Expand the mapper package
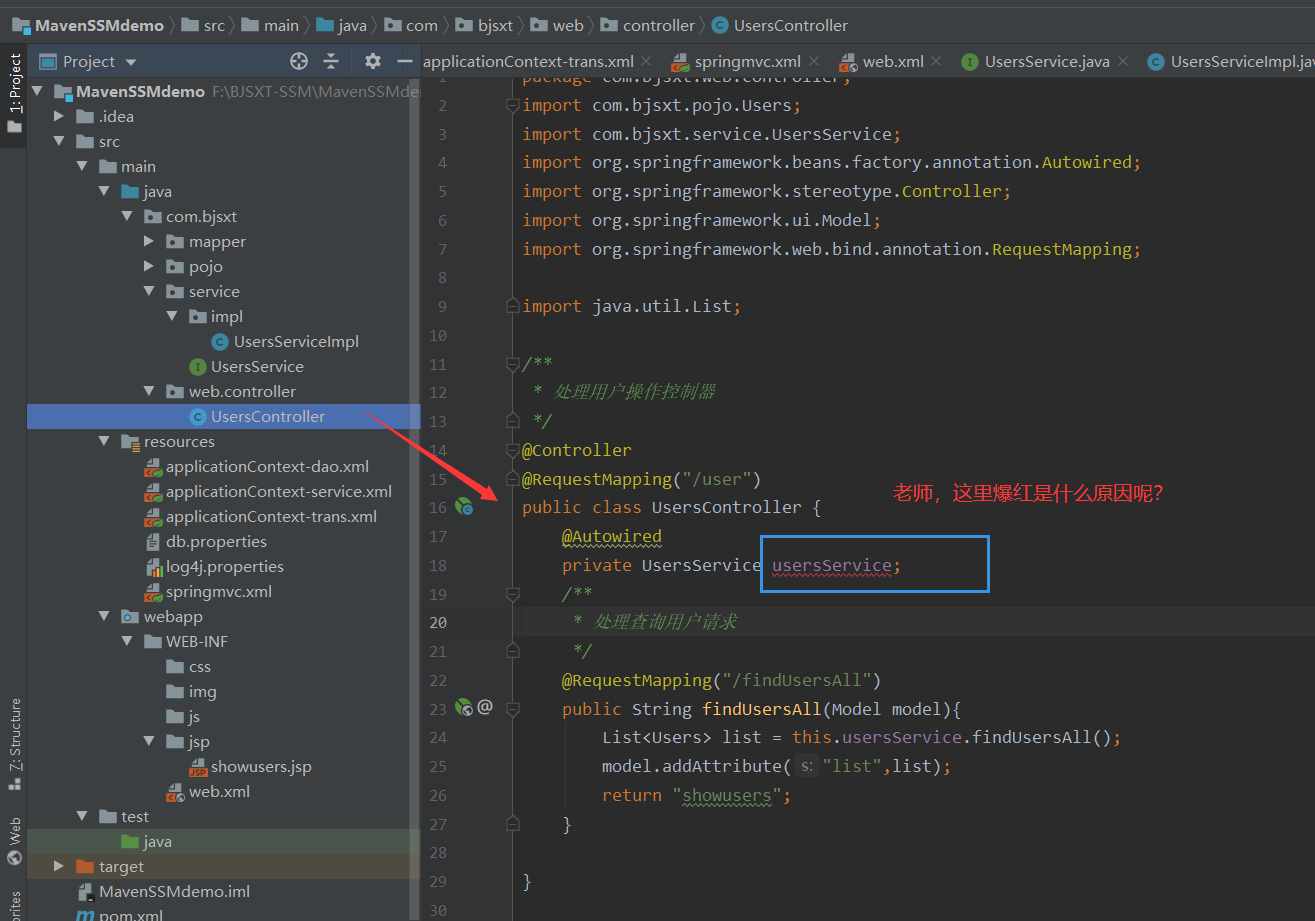The width and height of the screenshot is (1315, 921). [x=149, y=241]
